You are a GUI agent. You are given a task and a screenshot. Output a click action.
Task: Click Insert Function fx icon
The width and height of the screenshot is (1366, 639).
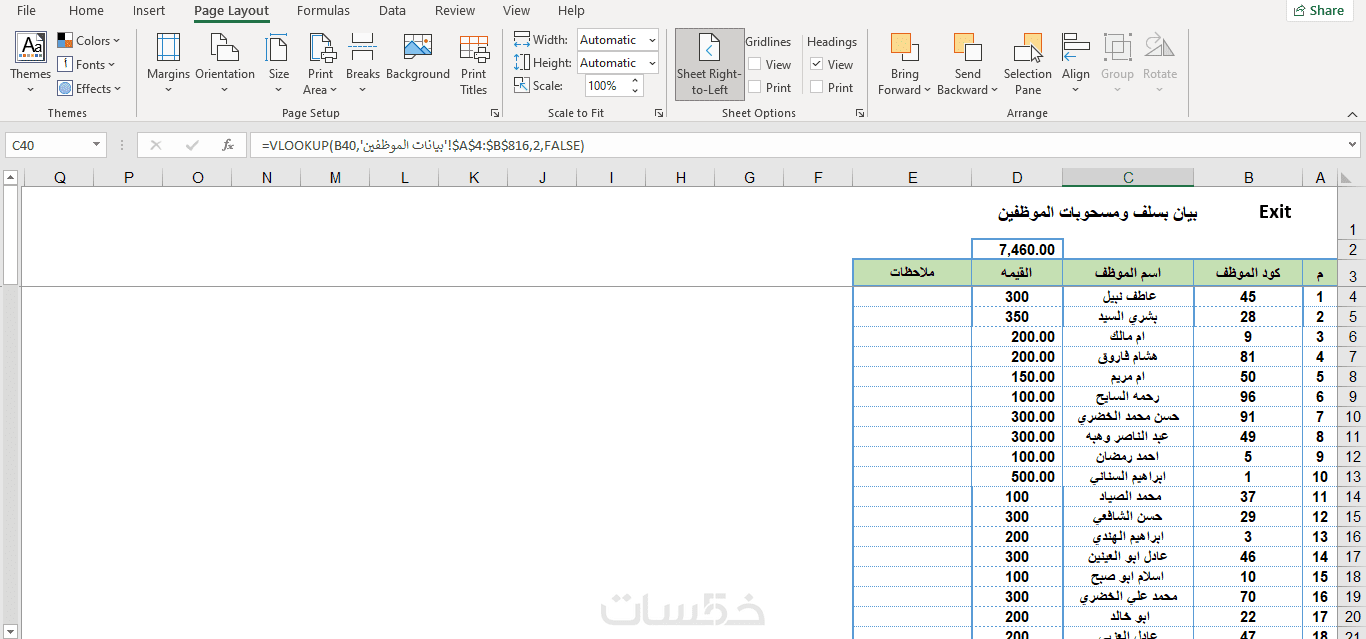pos(228,145)
